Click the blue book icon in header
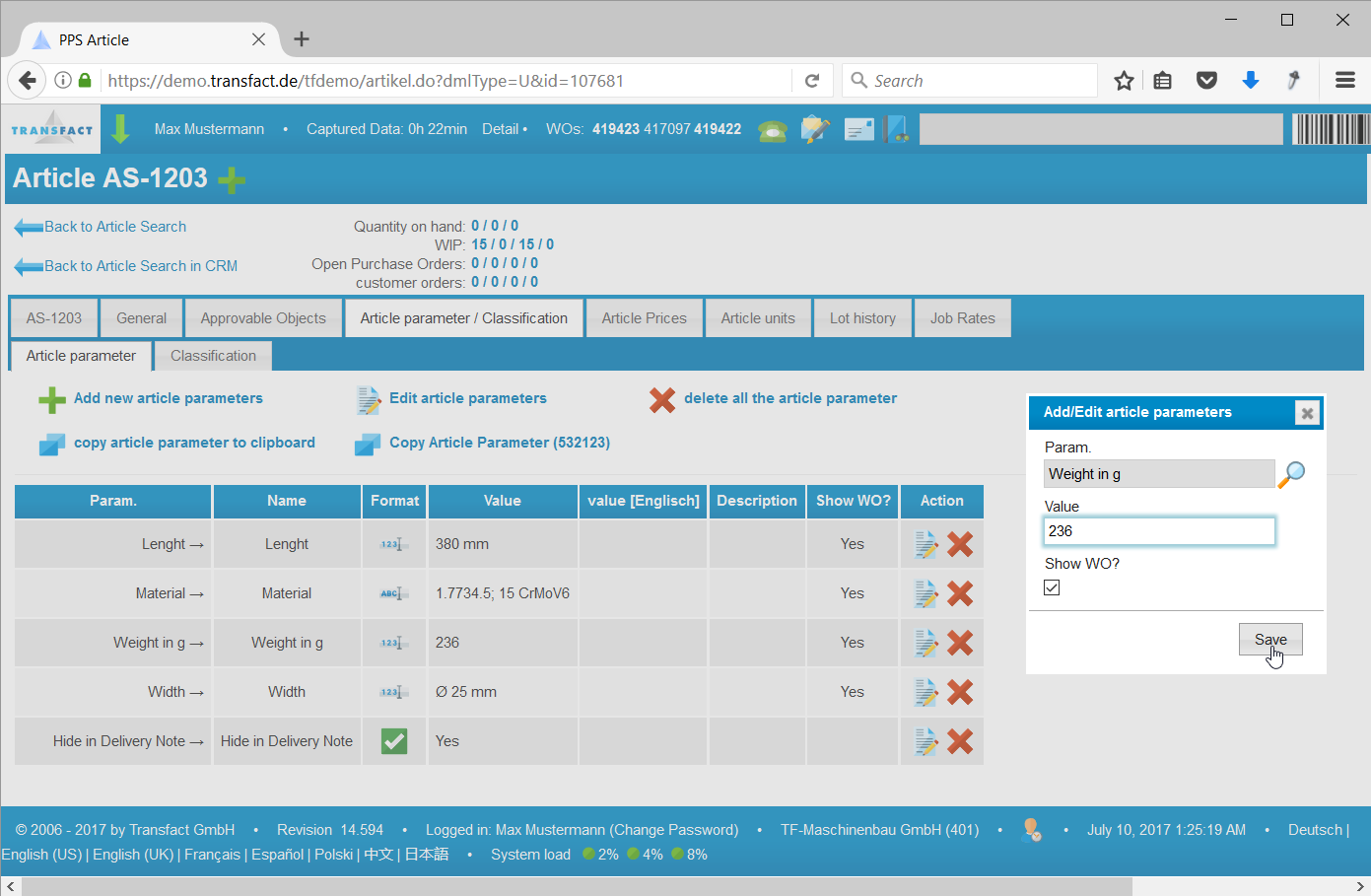This screenshot has width=1371, height=896. (896, 129)
